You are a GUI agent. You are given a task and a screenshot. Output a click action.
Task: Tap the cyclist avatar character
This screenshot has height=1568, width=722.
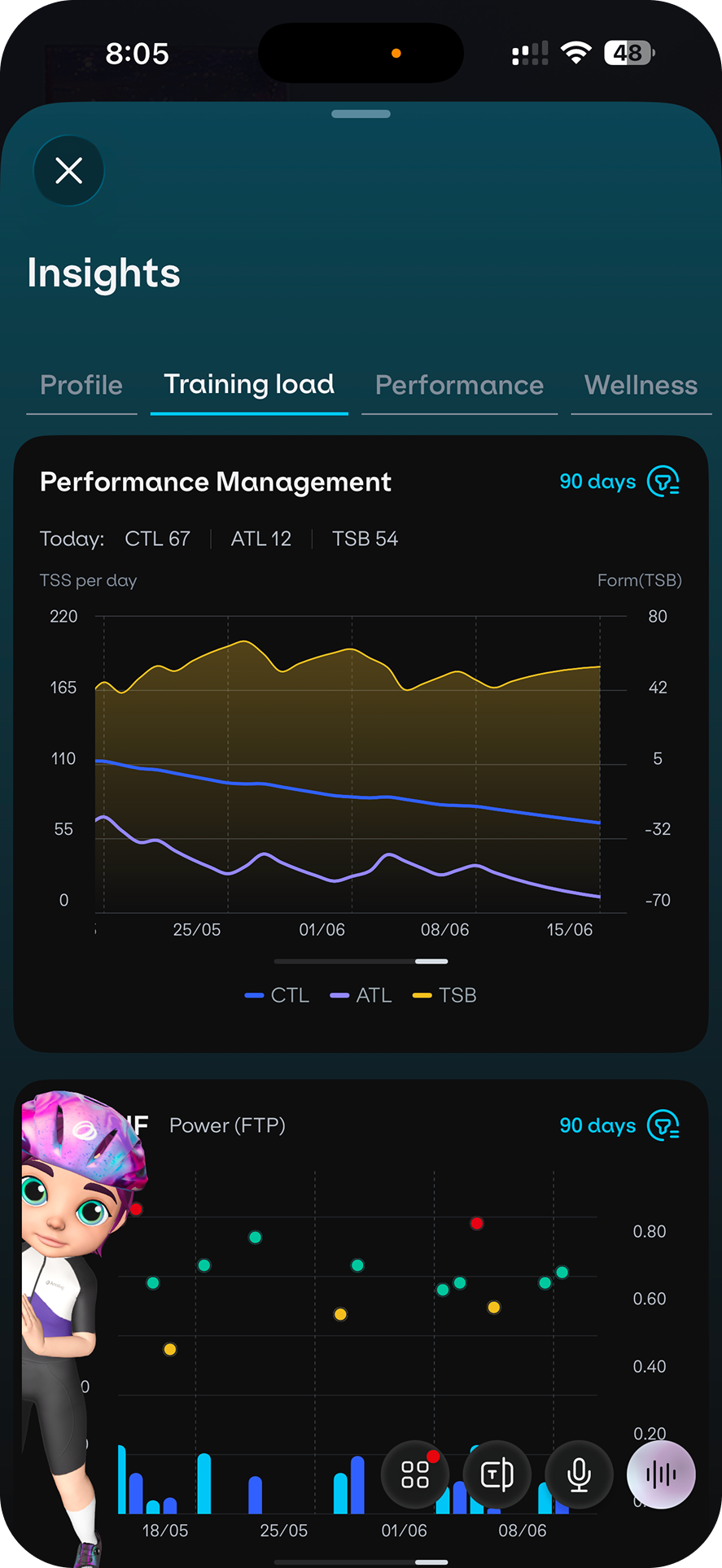(x=72, y=1318)
